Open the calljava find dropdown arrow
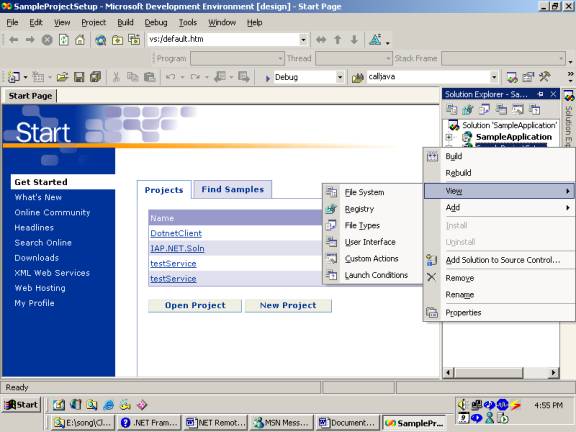This screenshot has width=576, height=432. pyautogui.click(x=494, y=77)
